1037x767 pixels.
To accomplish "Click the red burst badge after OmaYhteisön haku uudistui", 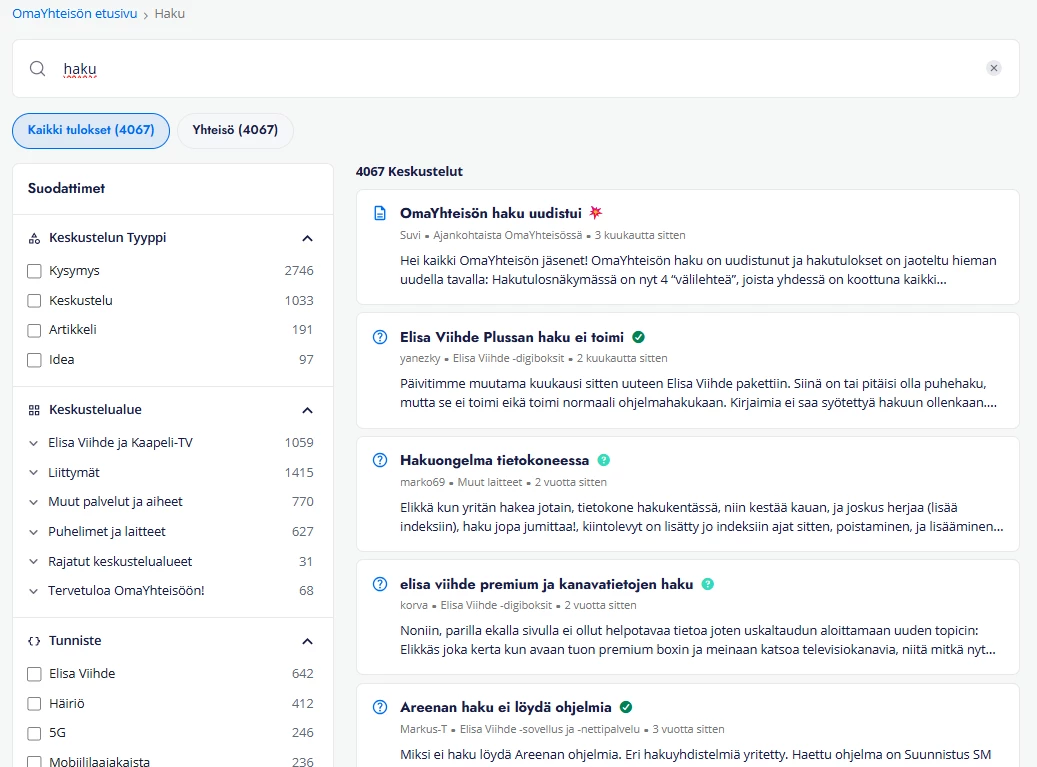I will pyautogui.click(x=596, y=212).
